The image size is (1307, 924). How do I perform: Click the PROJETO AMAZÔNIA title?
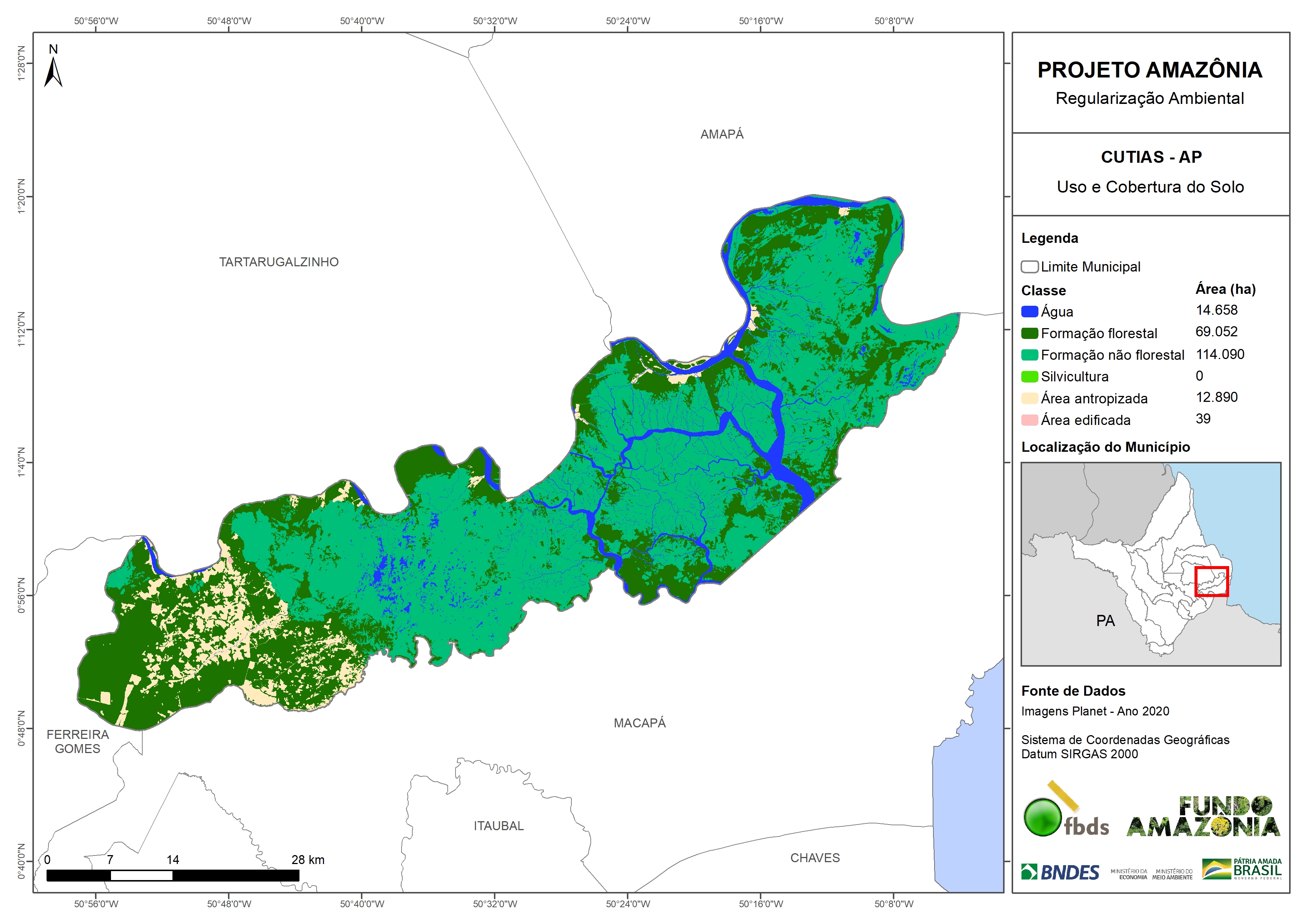tap(1149, 70)
